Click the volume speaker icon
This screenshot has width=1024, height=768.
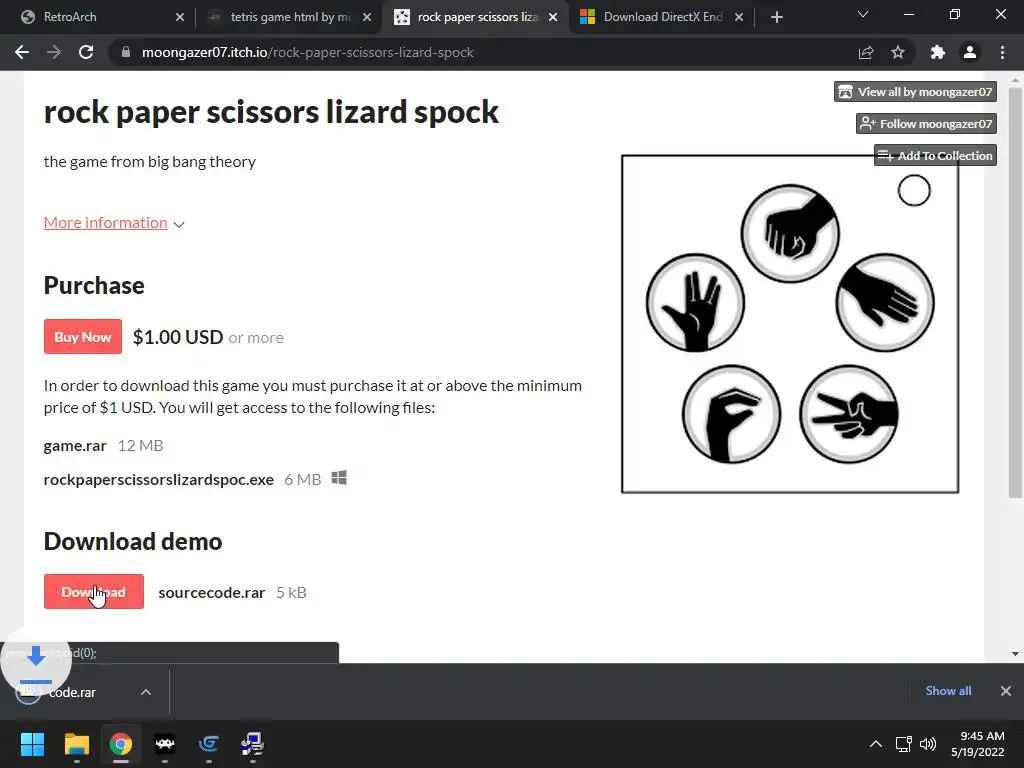coord(927,744)
